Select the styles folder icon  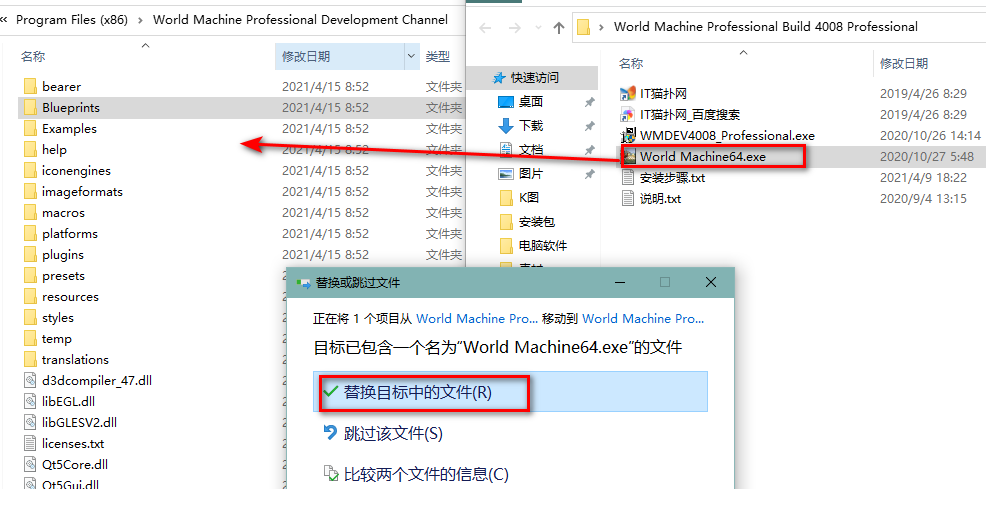(x=30, y=318)
